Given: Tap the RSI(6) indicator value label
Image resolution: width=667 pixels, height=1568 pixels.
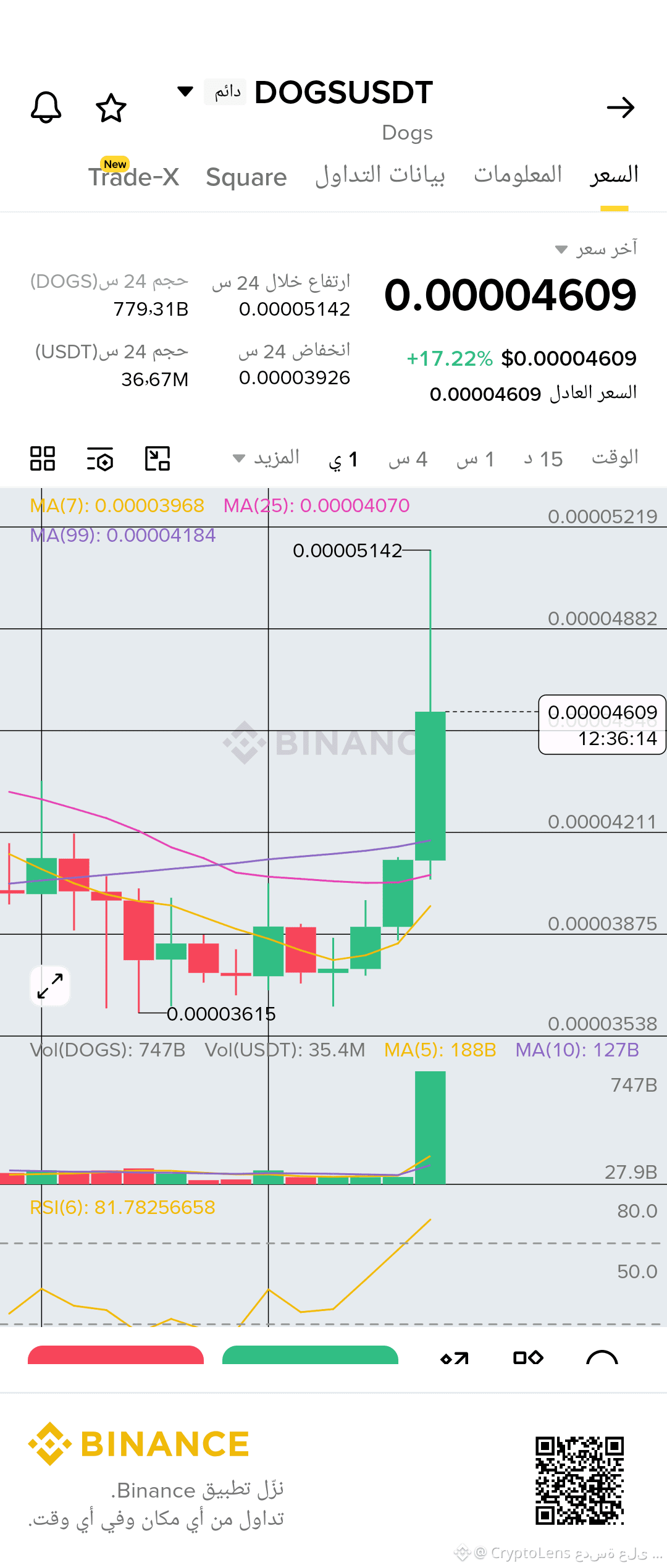Looking at the screenshot, I should (122, 1207).
